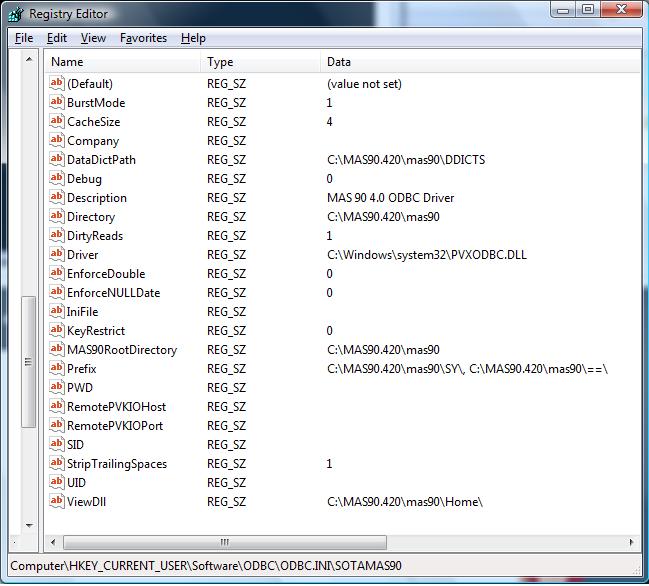
Task: Click the string icon beside UID
Action: pyautogui.click(x=57, y=483)
